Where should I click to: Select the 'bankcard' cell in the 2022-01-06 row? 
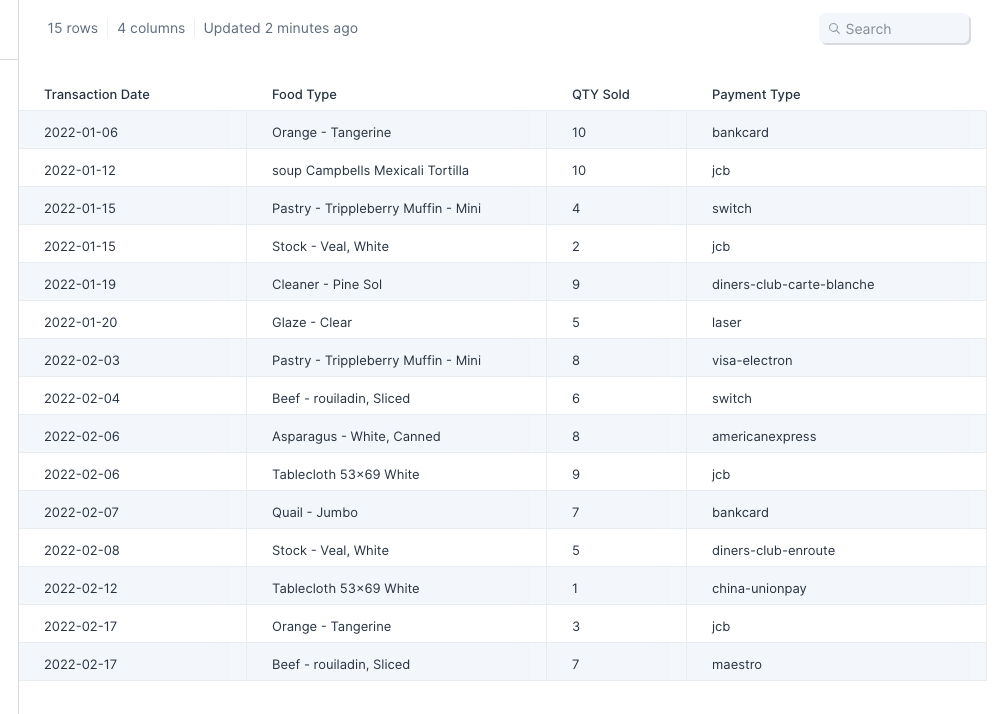pyautogui.click(x=836, y=132)
